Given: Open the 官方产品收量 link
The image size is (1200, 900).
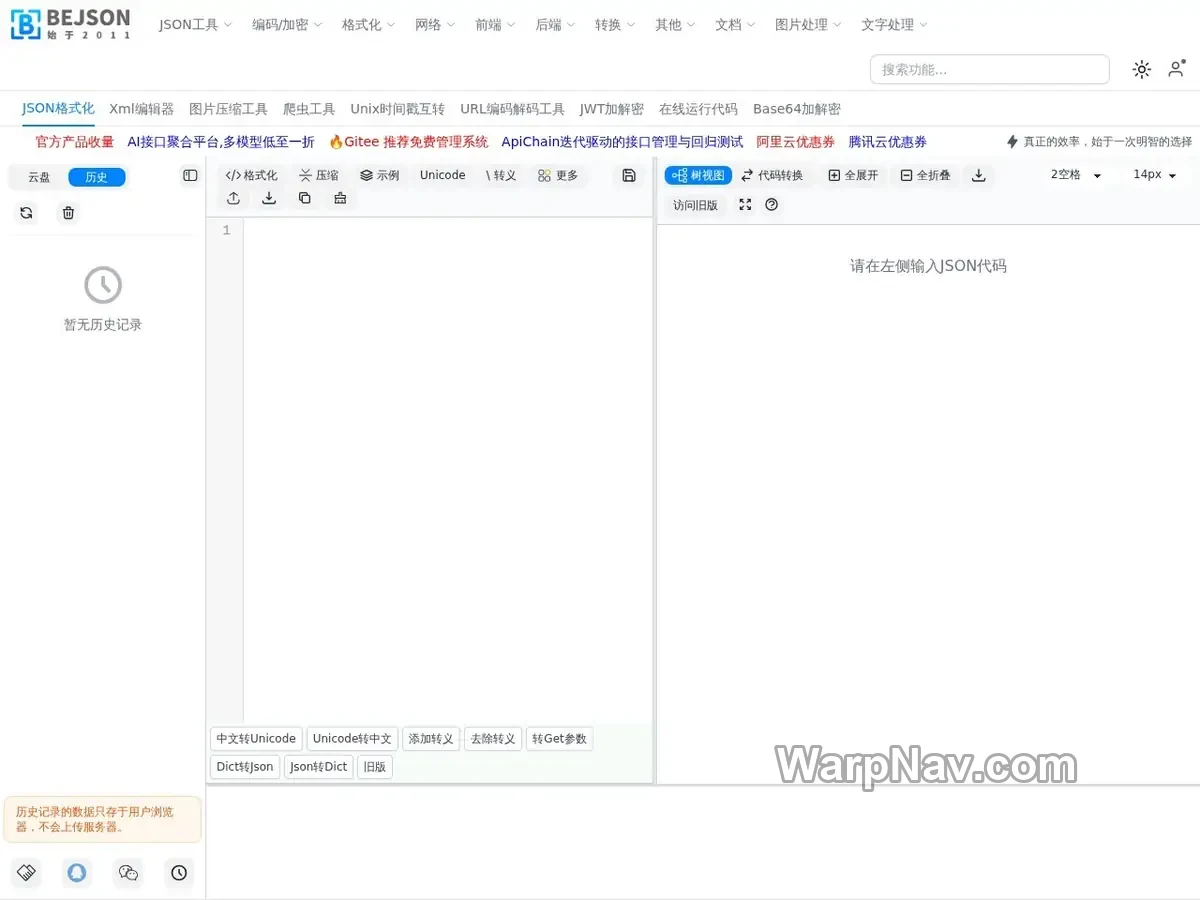Looking at the screenshot, I should pos(75,142).
